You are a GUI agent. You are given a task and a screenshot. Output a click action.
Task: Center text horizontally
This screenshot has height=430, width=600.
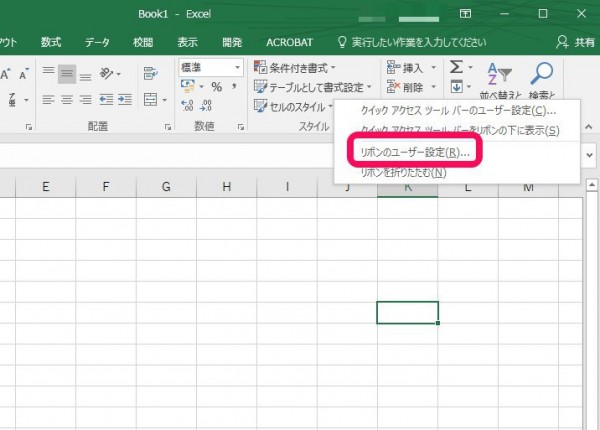click(x=67, y=100)
